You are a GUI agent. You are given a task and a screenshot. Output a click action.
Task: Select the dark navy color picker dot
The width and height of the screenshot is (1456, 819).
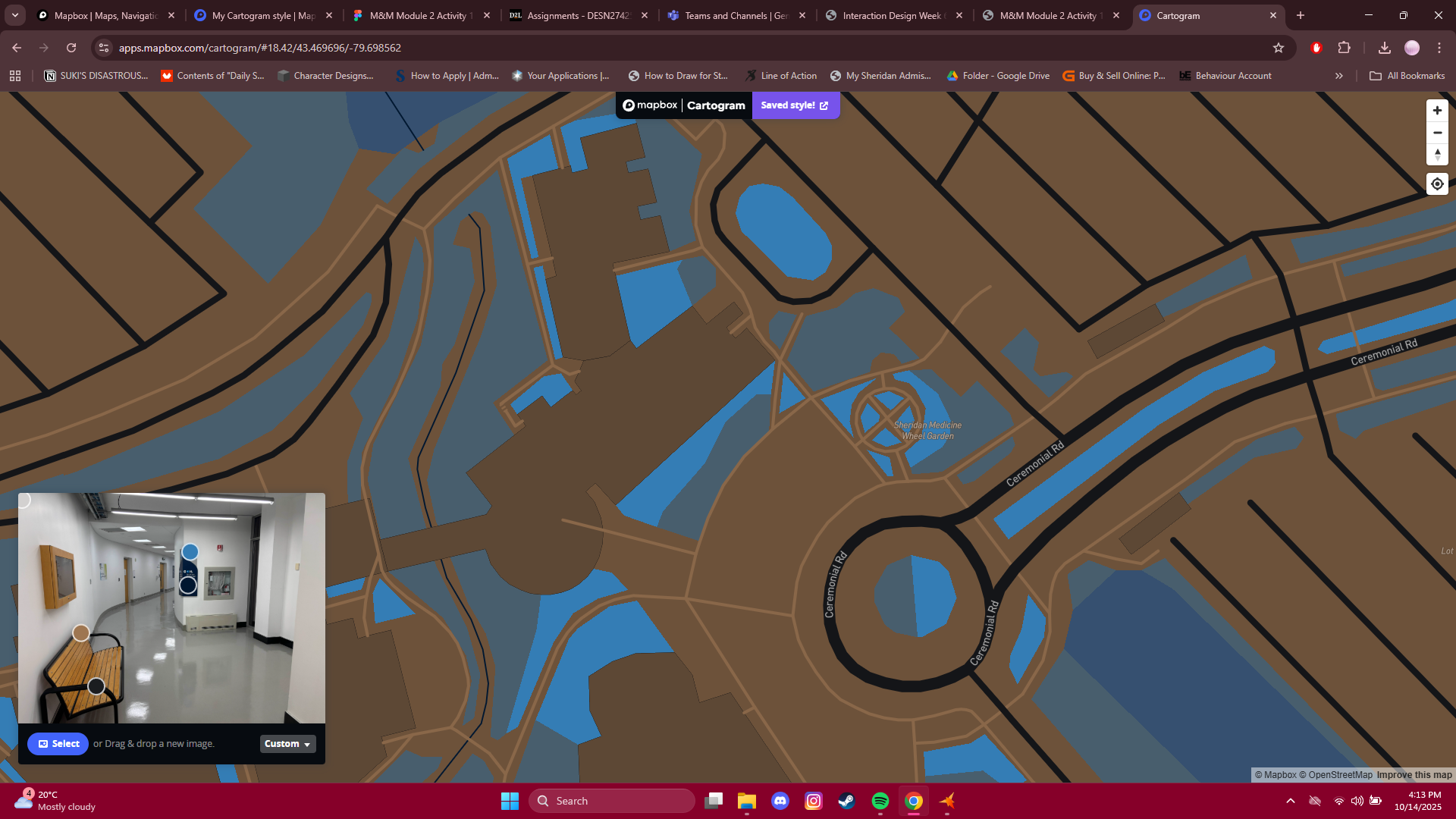[188, 585]
